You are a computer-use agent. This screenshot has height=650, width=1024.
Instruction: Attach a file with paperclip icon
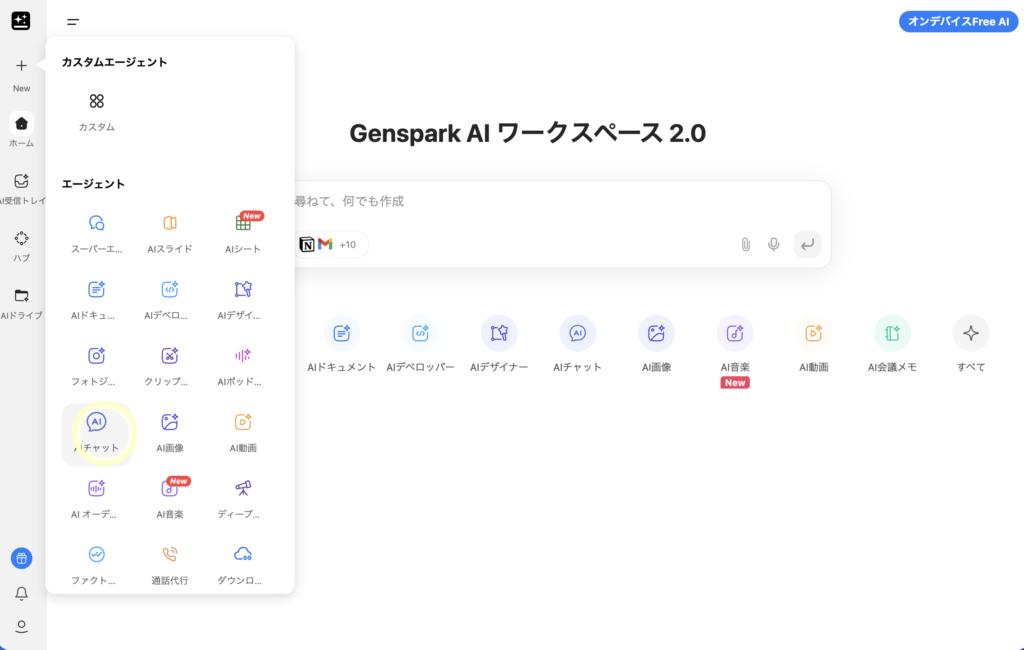[745, 244]
